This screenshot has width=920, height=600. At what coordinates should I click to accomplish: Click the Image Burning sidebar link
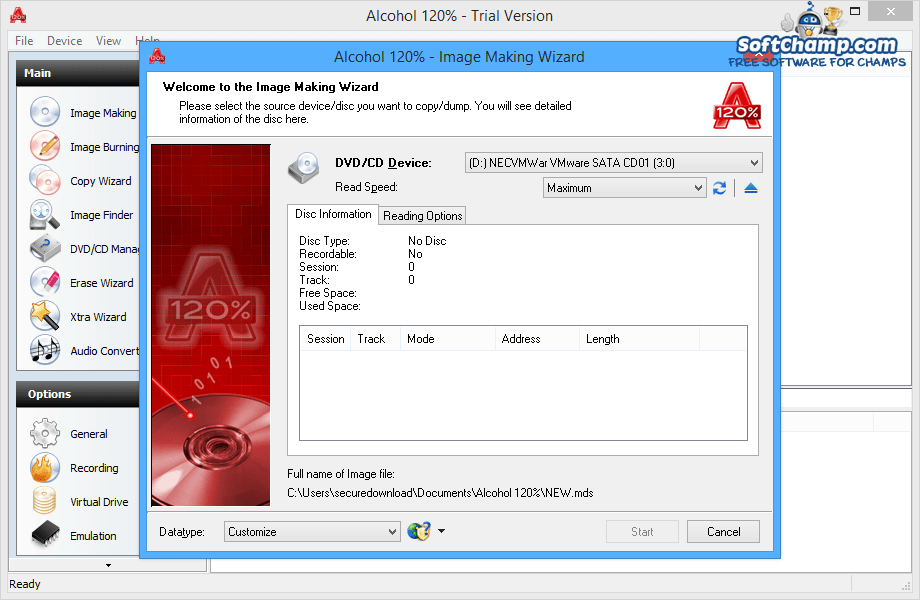[x=104, y=147]
